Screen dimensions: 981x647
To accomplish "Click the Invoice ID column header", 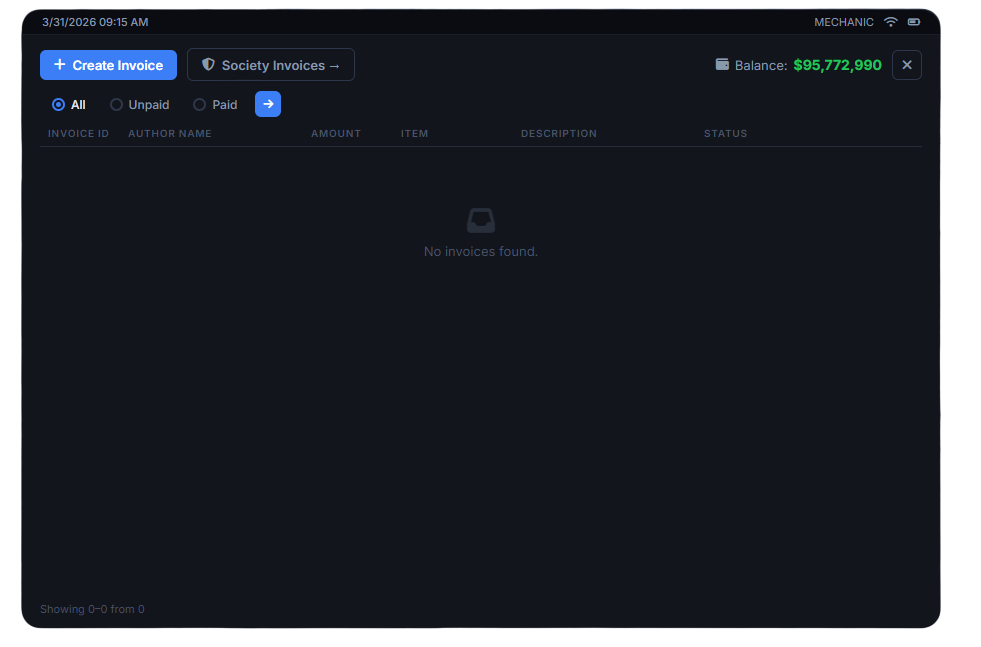I will tap(79, 133).
